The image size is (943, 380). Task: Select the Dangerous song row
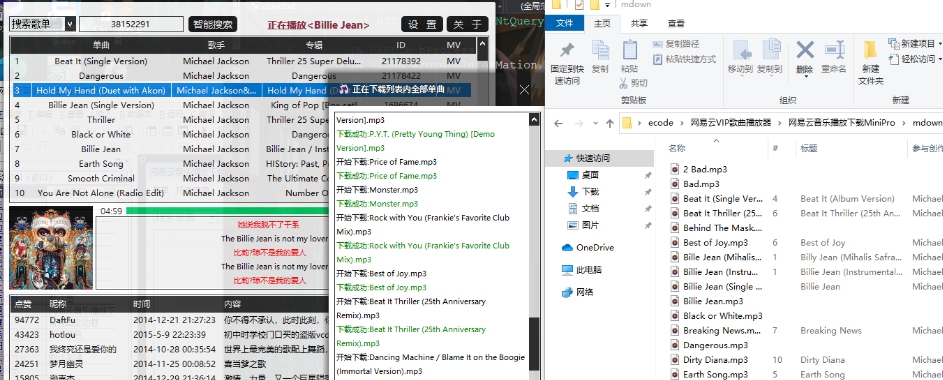coord(243,76)
